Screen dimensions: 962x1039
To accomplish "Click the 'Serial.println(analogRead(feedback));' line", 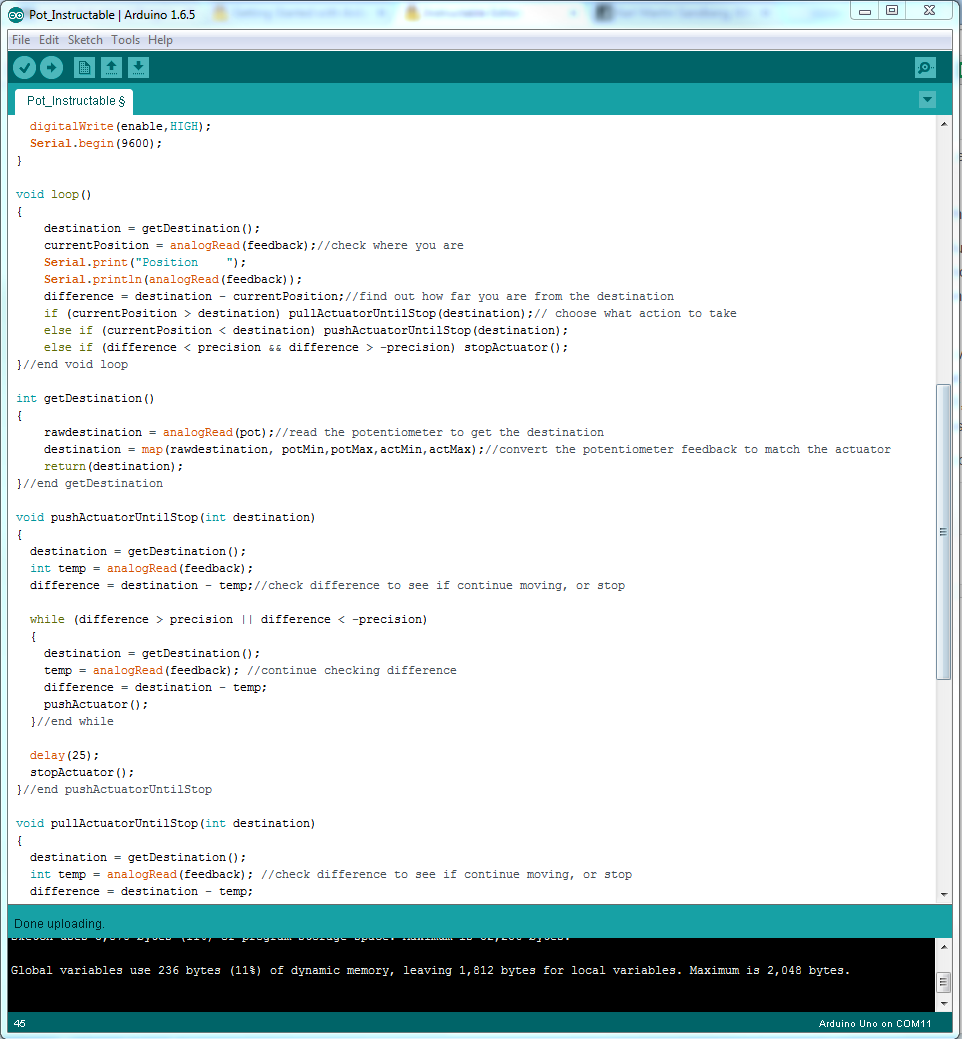I will tap(173, 279).
